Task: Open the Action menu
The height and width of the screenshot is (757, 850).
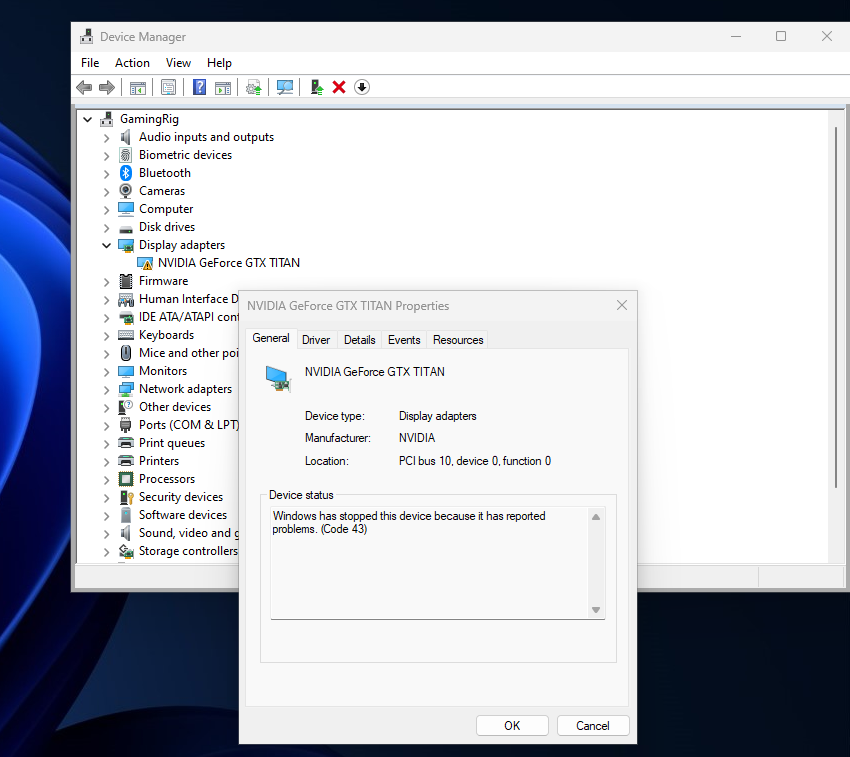Action: click(x=132, y=63)
